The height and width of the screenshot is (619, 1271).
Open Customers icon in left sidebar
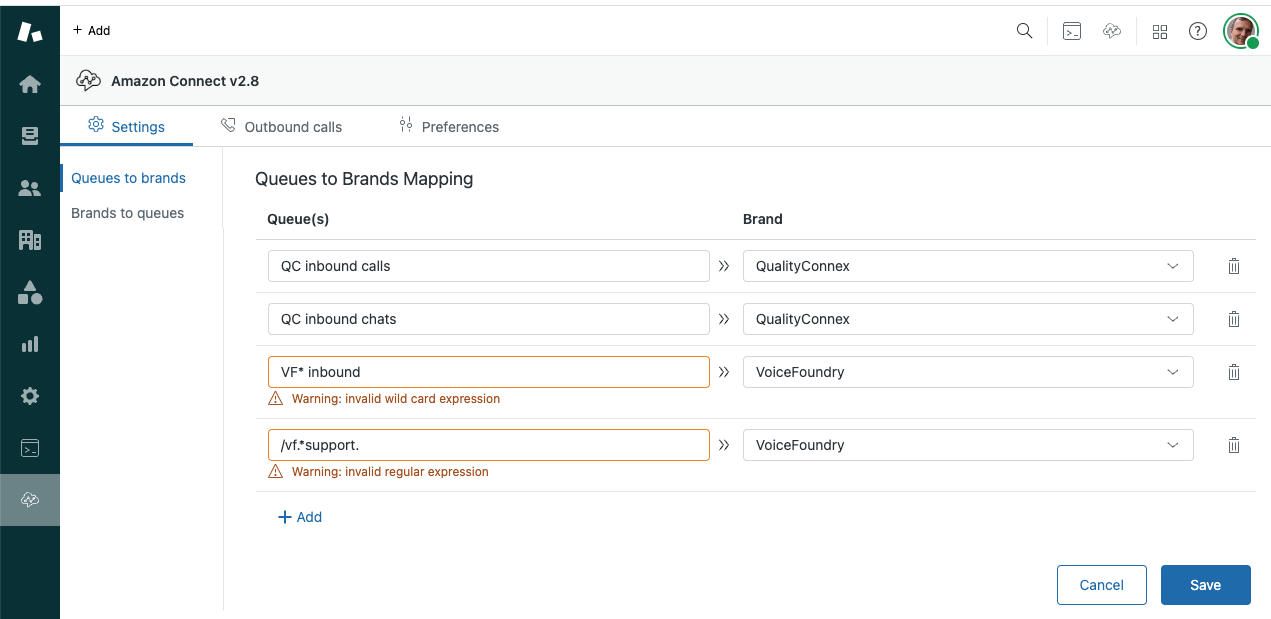click(x=30, y=188)
